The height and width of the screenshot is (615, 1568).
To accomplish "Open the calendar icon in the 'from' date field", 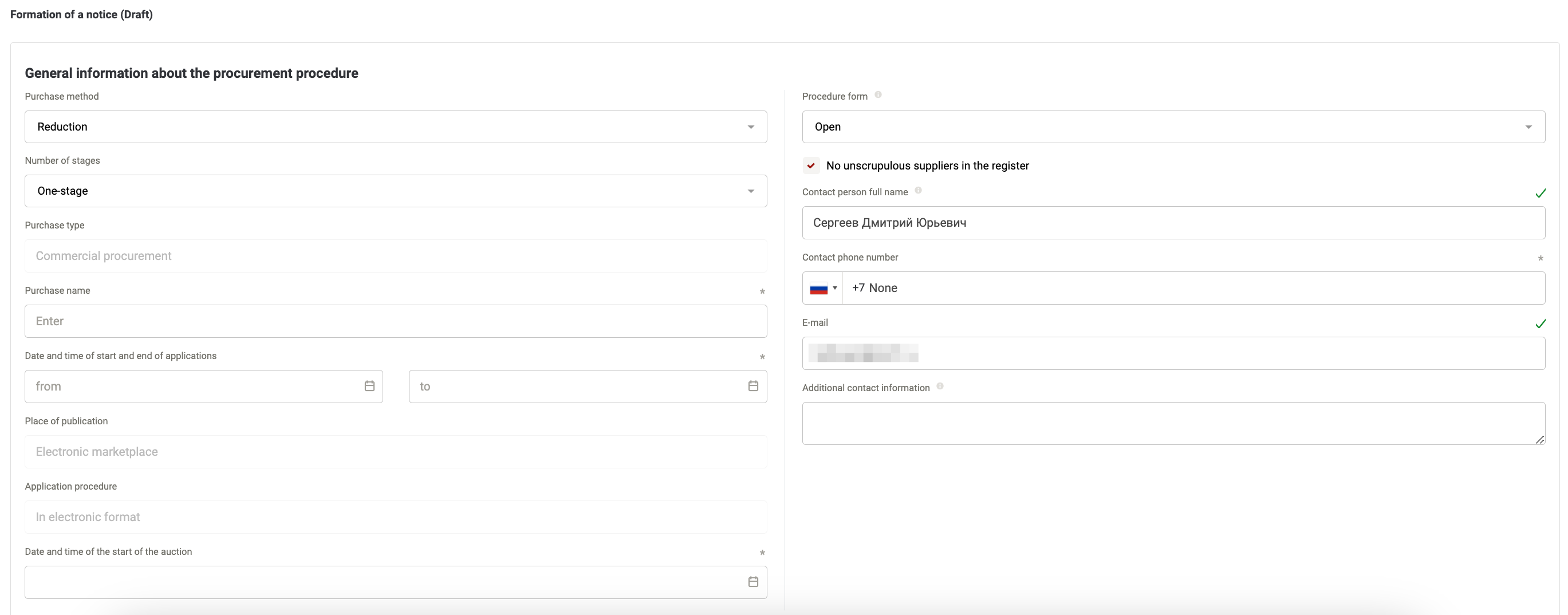I will (369, 386).
